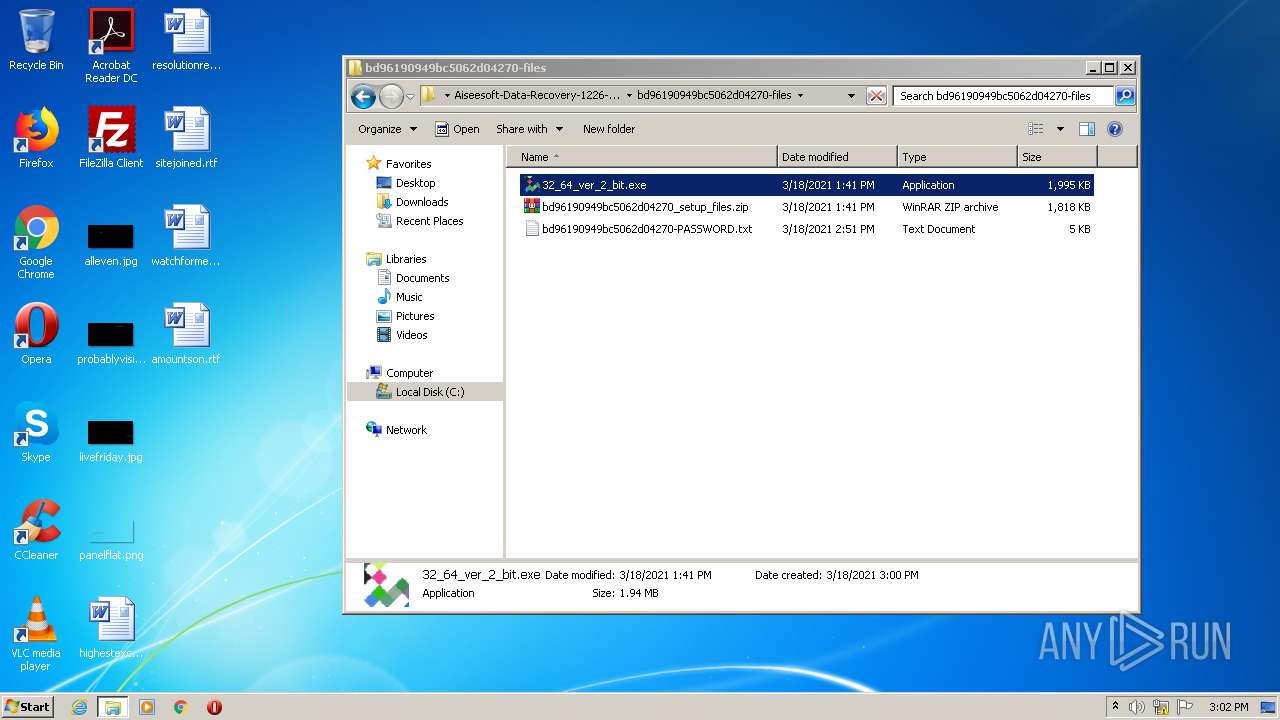Open recent pages dropdown arrow

[410, 97]
